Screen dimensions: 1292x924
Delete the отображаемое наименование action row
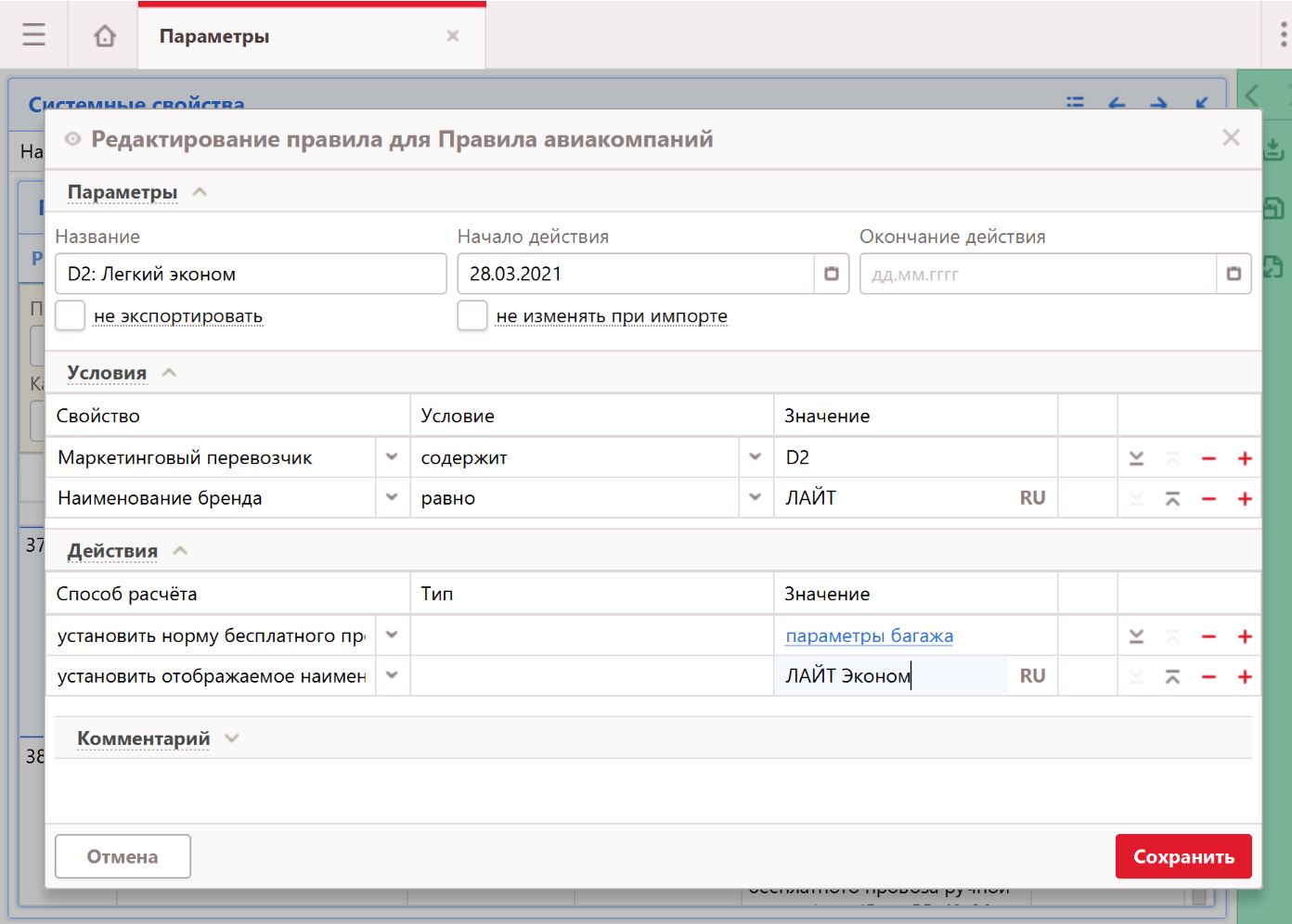pos(1208,677)
